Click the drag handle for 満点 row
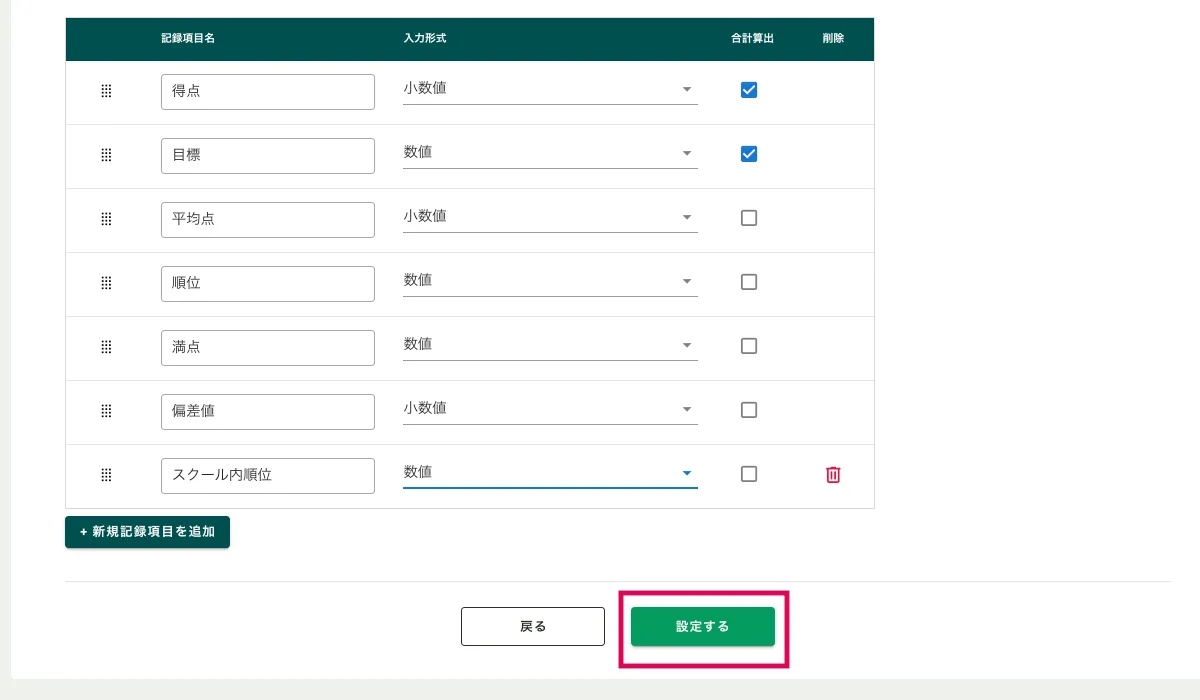This screenshot has width=1200, height=700. [106, 347]
